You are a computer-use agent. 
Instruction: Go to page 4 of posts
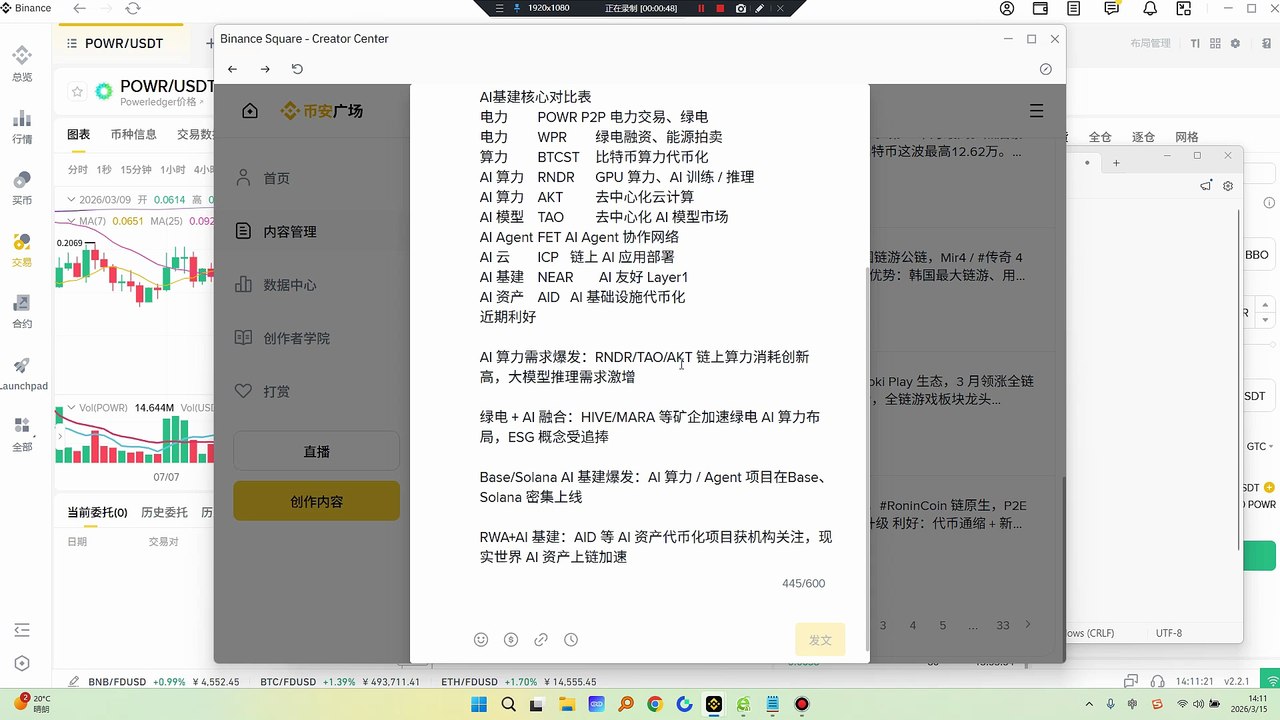912,625
